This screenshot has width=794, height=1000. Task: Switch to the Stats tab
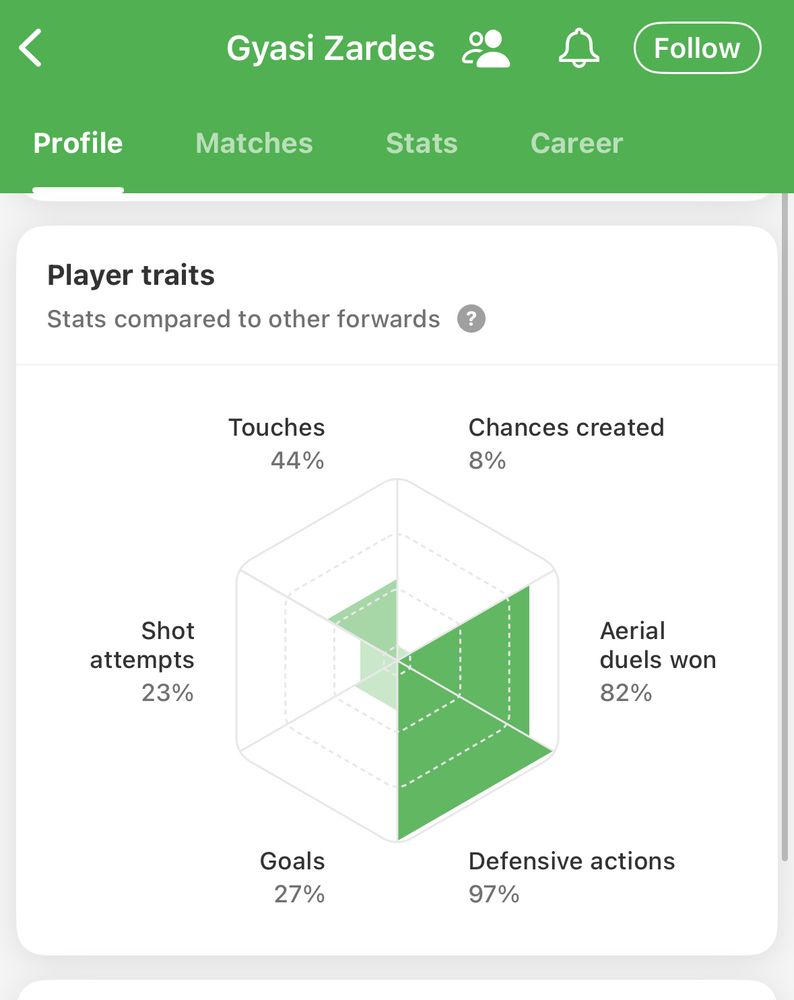click(421, 143)
